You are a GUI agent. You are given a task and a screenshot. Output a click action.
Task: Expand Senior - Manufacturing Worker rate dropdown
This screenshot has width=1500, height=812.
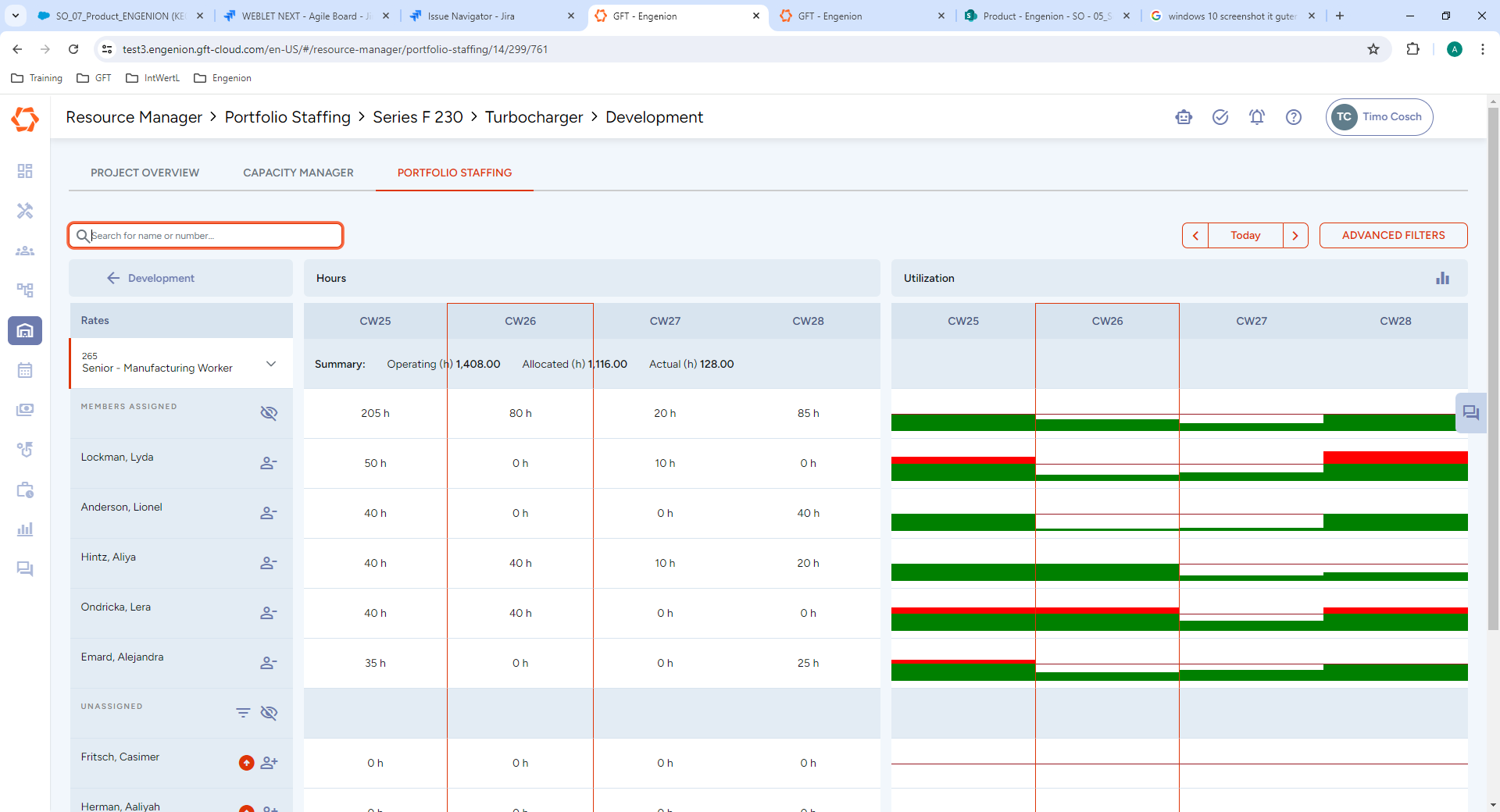[271, 364]
